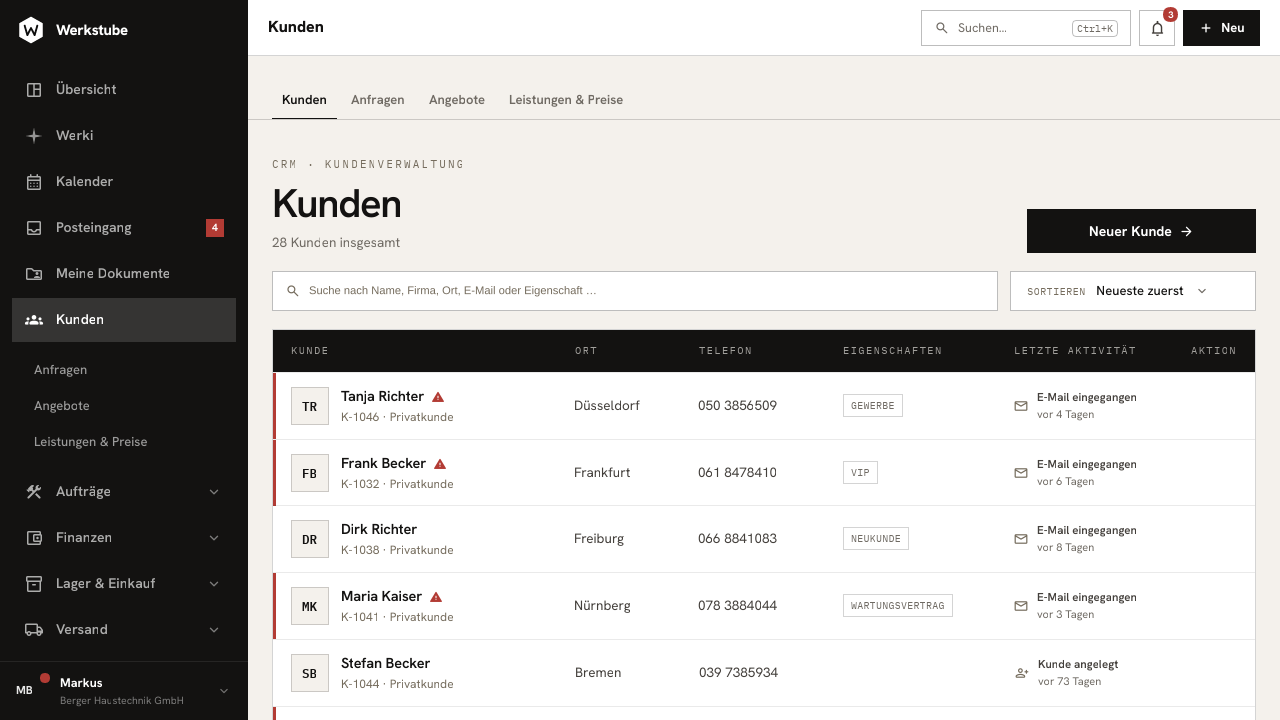Screen dimensions: 1280x720
Task: Expand the Aufträge section chevron
Action: pos(214,492)
